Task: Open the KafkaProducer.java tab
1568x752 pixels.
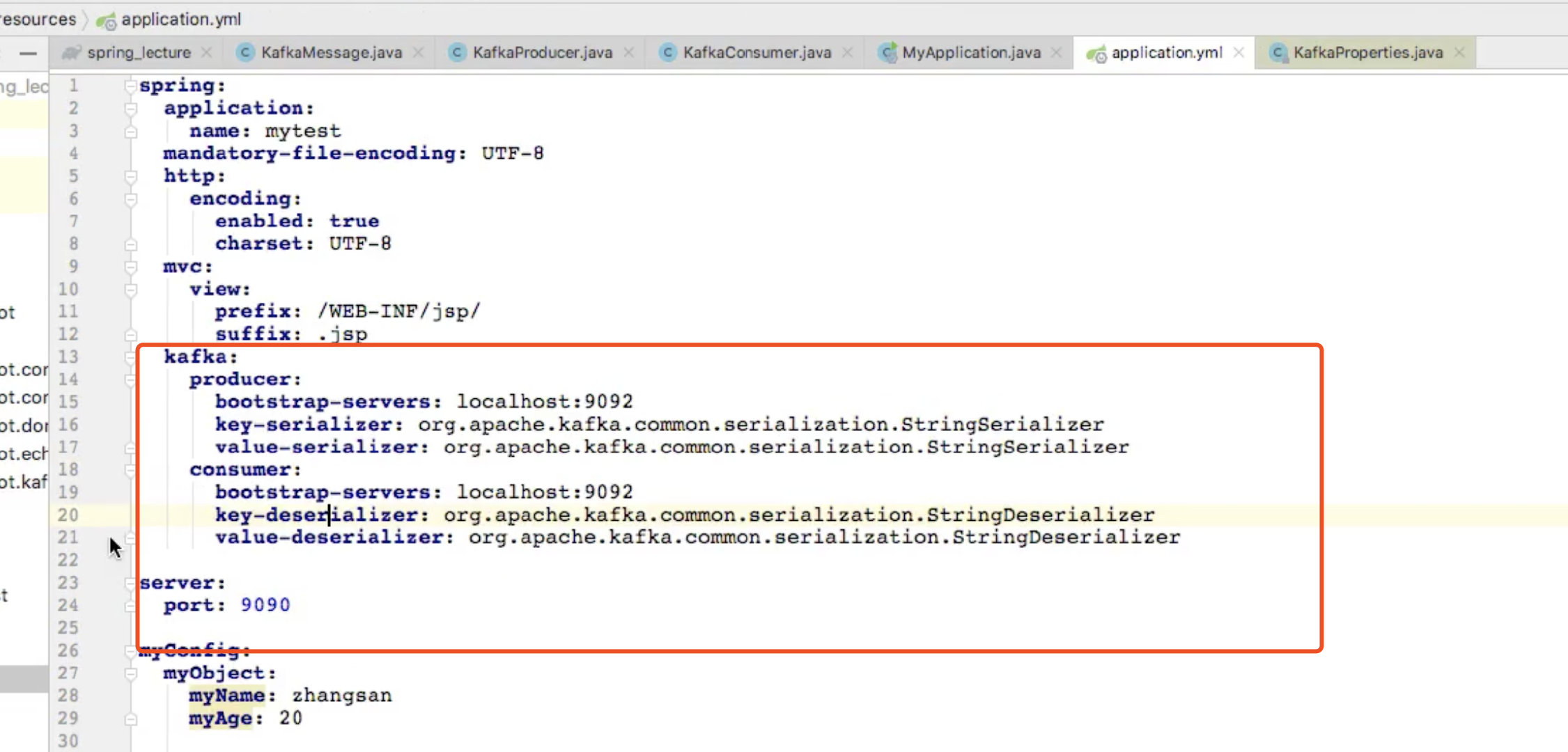Action: tap(543, 53)
